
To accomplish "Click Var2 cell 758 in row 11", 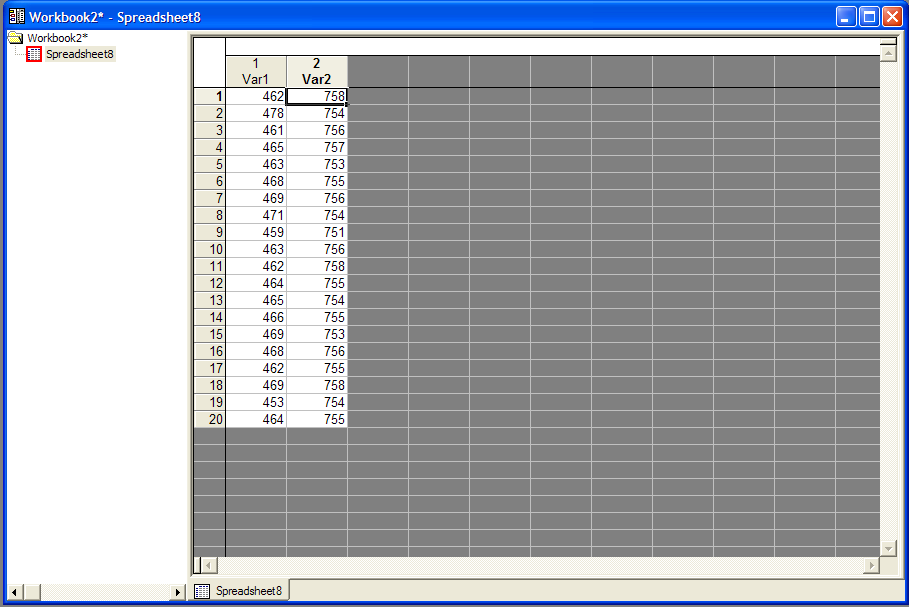I will coord(317,266).
